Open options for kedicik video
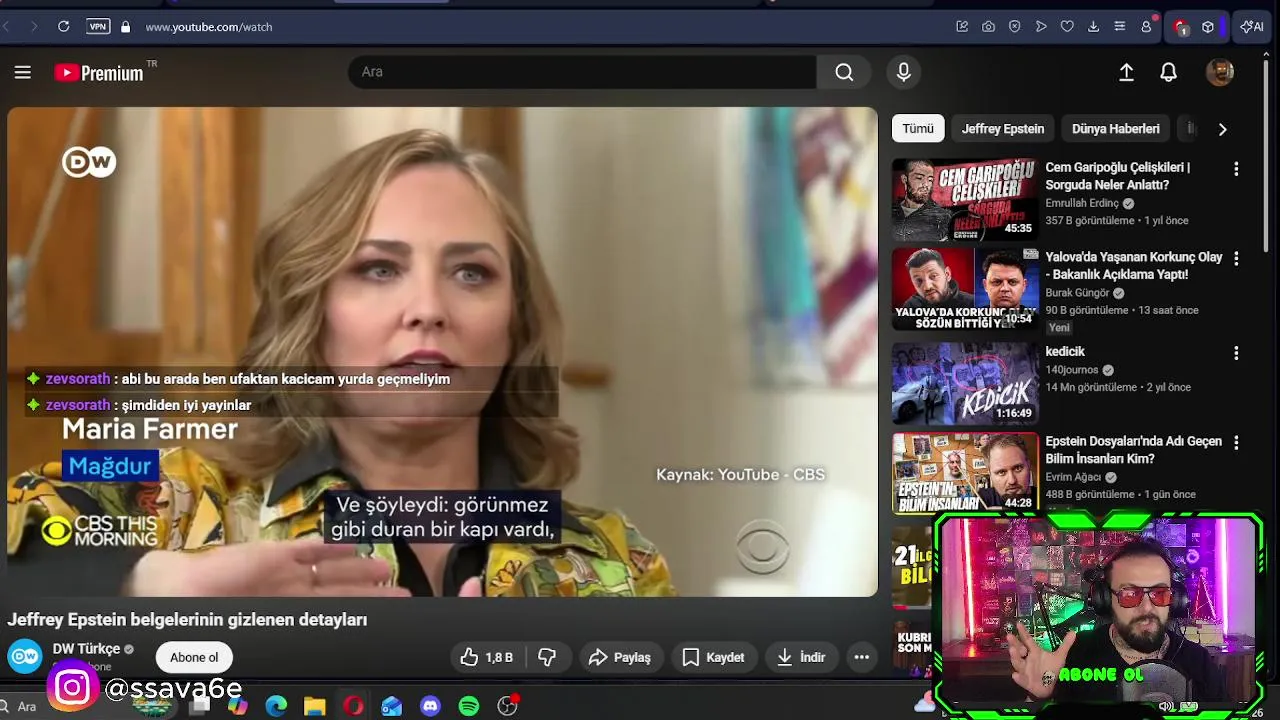 (x=1236, y=353)
